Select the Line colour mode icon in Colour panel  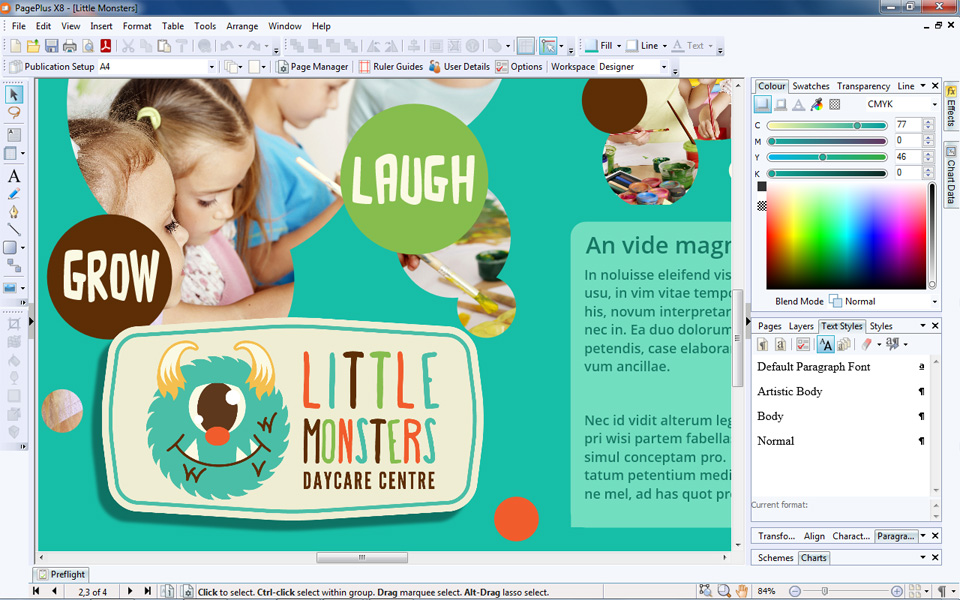pyautogui.click(x=781, y=104)
